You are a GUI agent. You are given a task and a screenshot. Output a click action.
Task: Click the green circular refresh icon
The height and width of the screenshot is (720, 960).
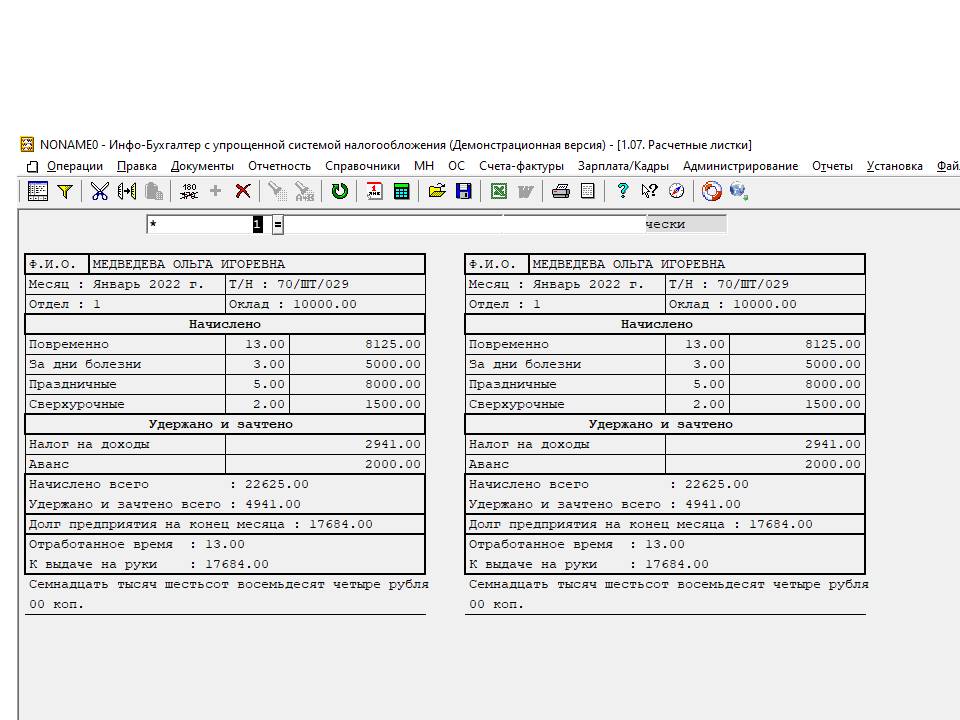click(x=340, y=191)
